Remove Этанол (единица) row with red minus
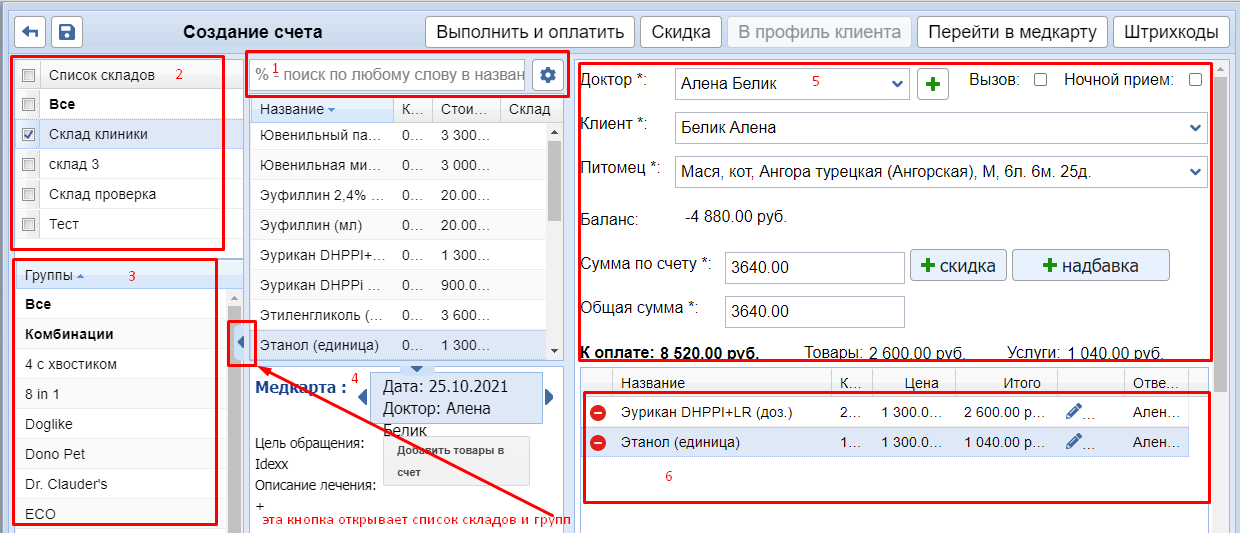Screen dimensions: 1240x533 click(x=598, y=442)
